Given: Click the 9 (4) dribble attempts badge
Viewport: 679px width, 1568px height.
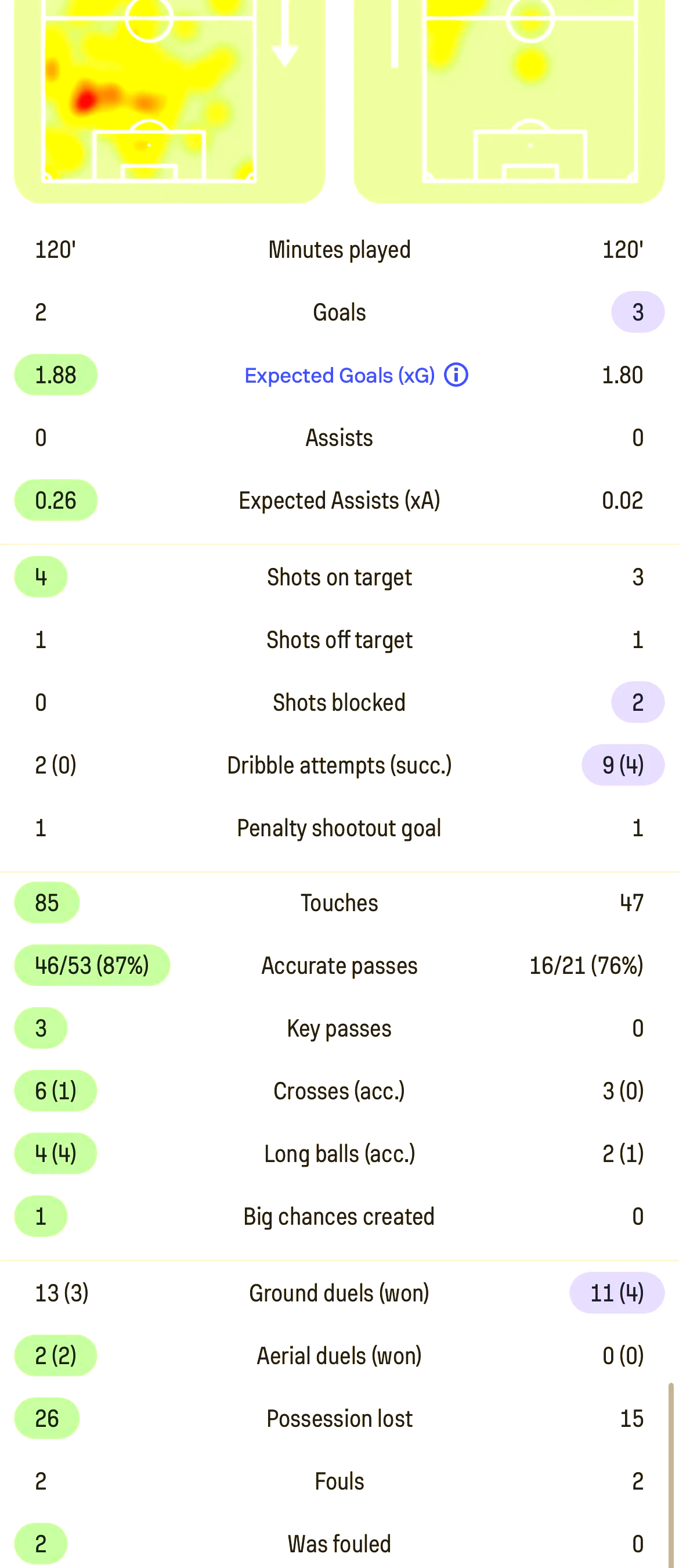Looking at the screenshot, I should [x=622, y=765].
